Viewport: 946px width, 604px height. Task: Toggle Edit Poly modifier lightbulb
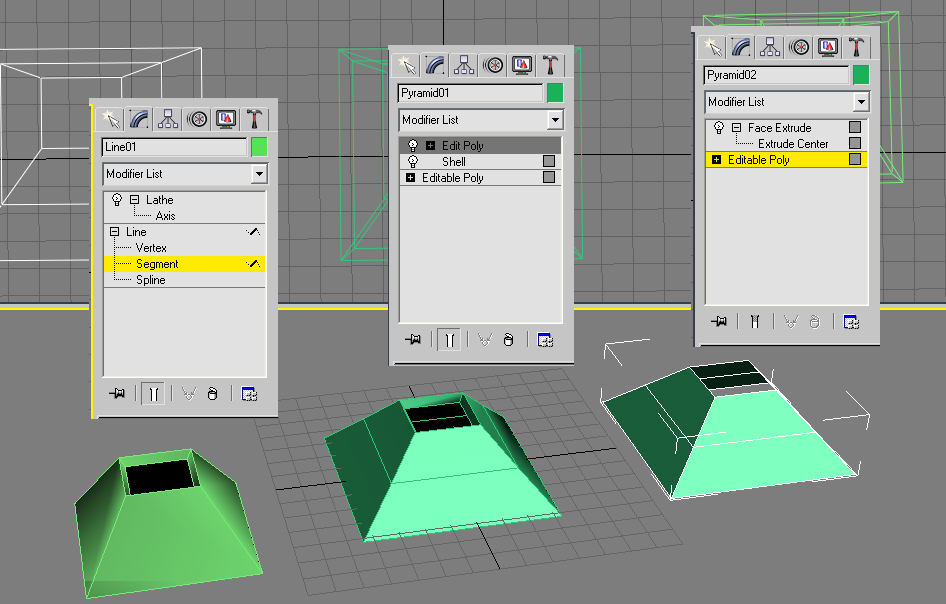point(413,145)
